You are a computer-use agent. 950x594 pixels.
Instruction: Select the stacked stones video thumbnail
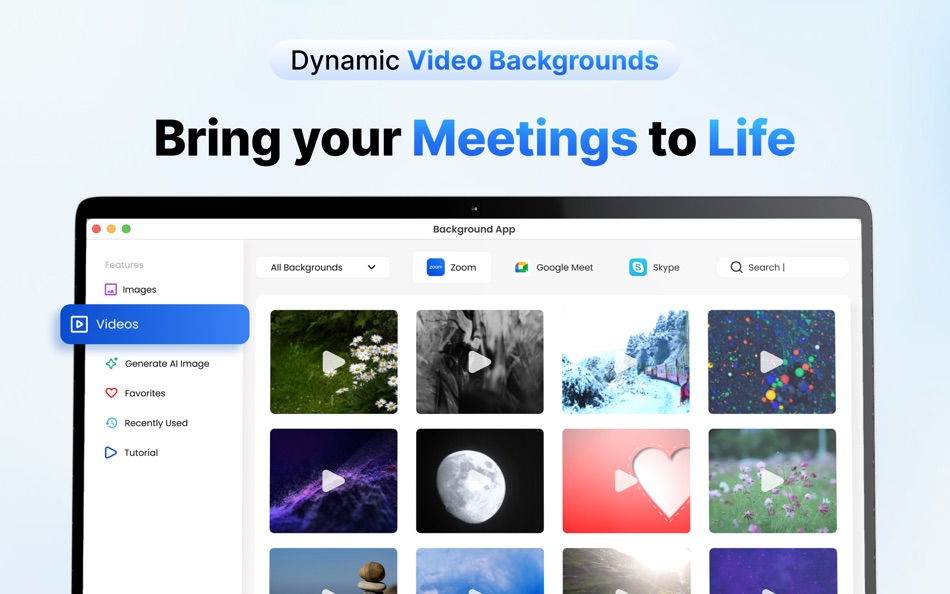[334, 571]
